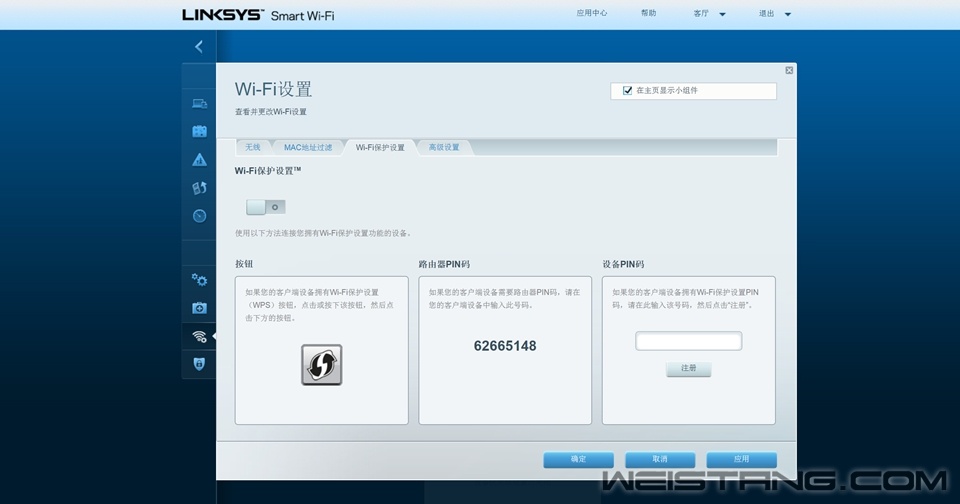Expand the 客厅 router dropdown arrow

coord(723,15)
